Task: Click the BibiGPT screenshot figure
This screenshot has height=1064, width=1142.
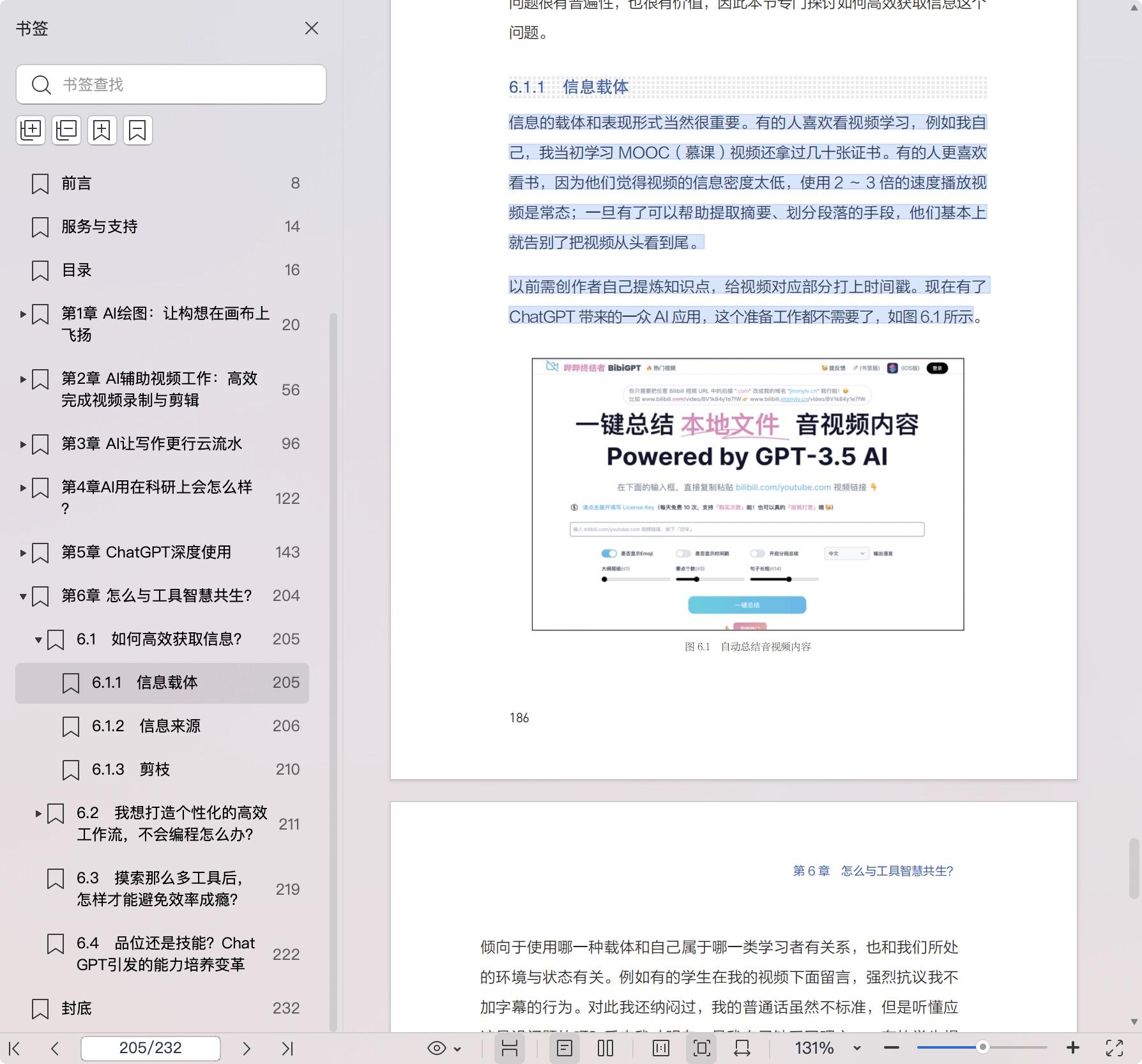Action: click(x=748, y=494)
